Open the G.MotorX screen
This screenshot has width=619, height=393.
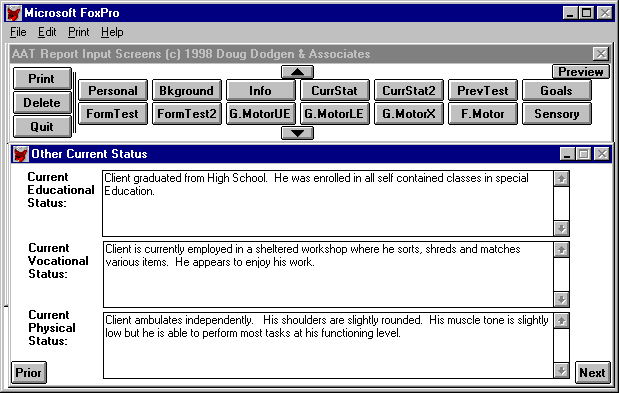[409, 114]
